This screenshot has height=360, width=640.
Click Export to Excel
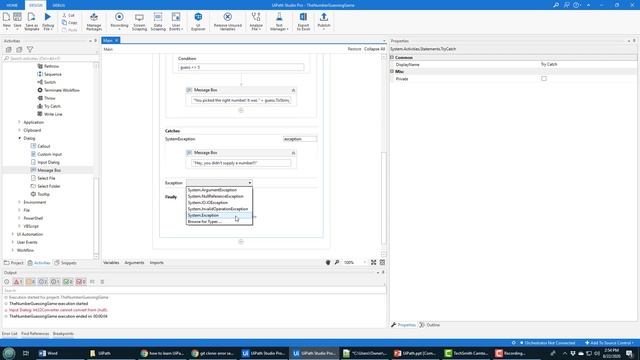303,21
